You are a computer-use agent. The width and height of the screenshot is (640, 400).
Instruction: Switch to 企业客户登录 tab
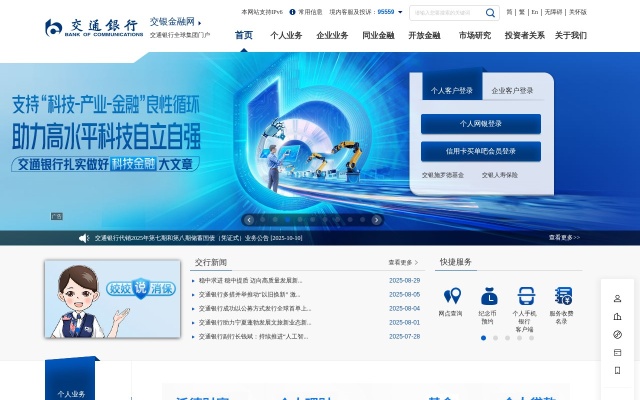tap(512, 90)
